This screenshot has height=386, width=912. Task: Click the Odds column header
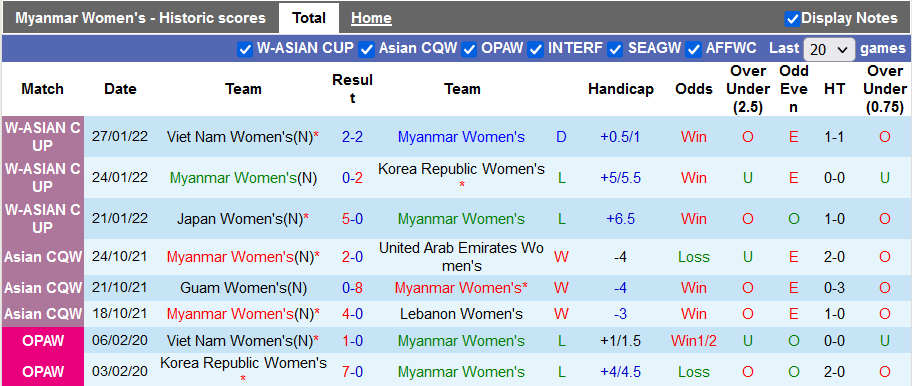tap(694, 89)
